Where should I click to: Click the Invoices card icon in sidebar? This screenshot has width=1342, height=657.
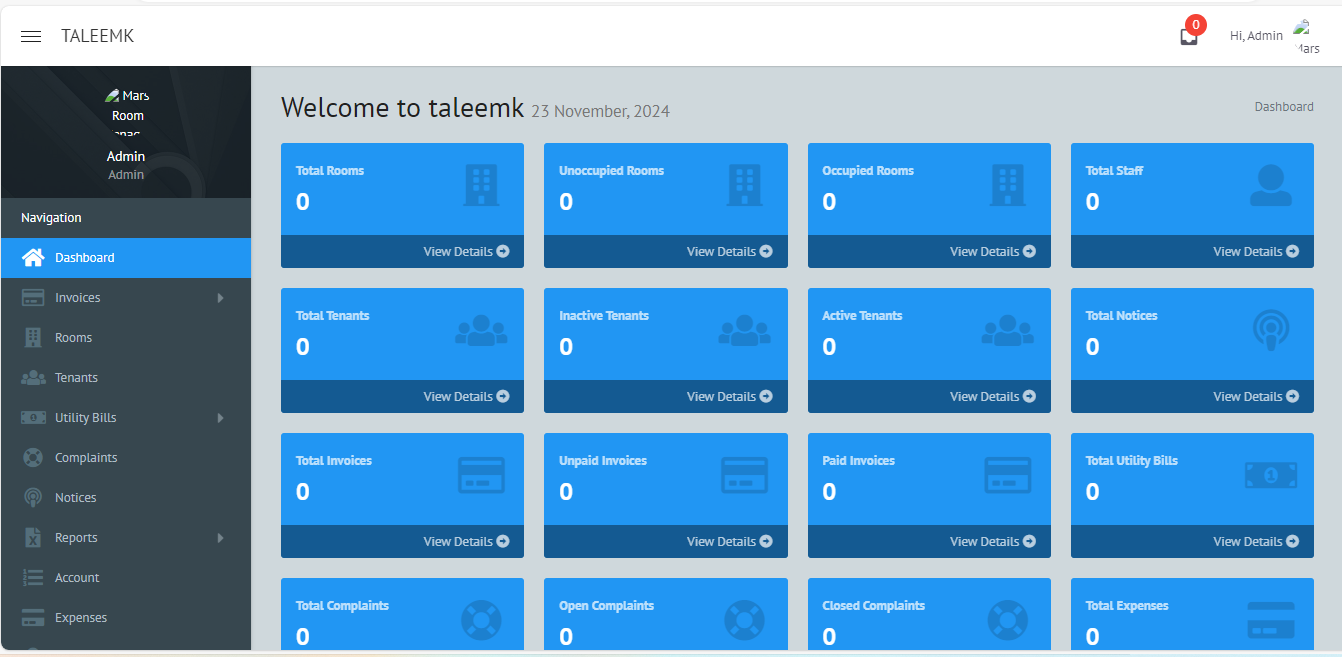(x=33, y=298)
